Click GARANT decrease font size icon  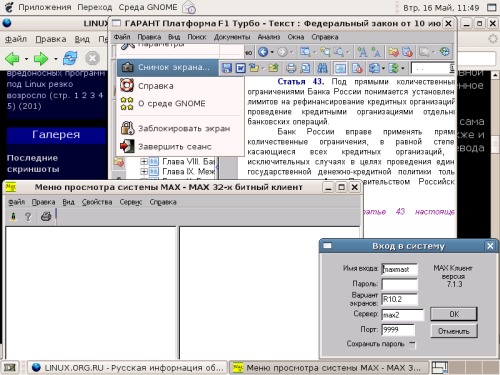click(x=376, y=52)
